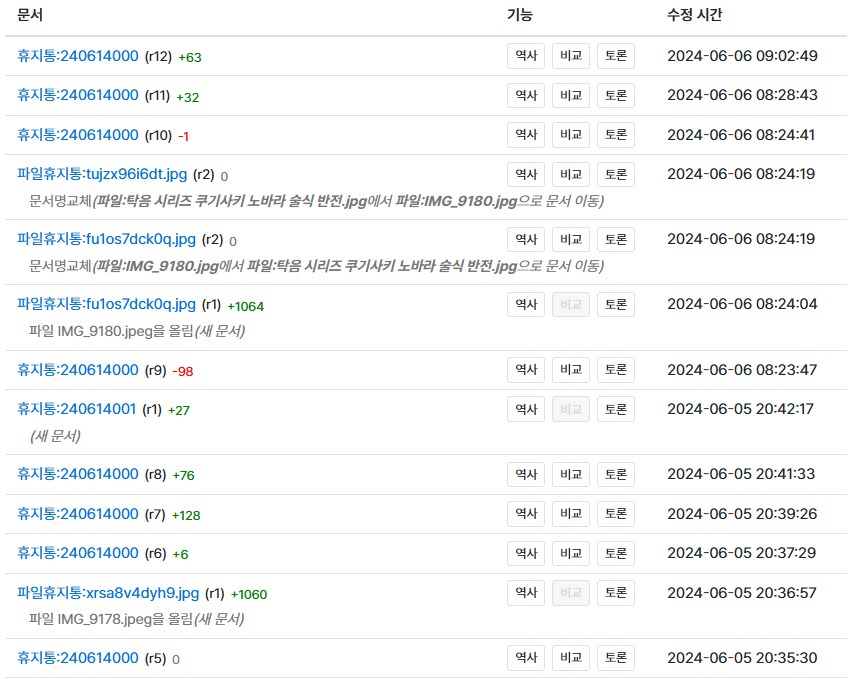Compare revisions with 비교 for fu1os7dck0q.jpg r2

570,239
